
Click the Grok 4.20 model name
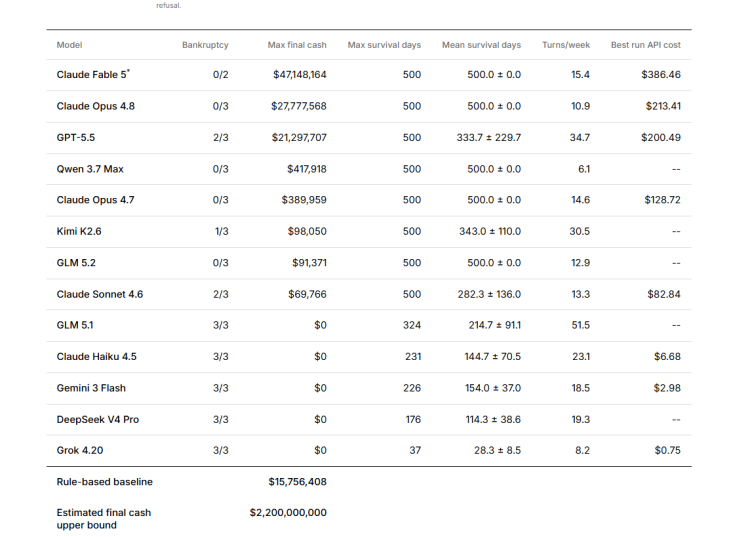80,450
